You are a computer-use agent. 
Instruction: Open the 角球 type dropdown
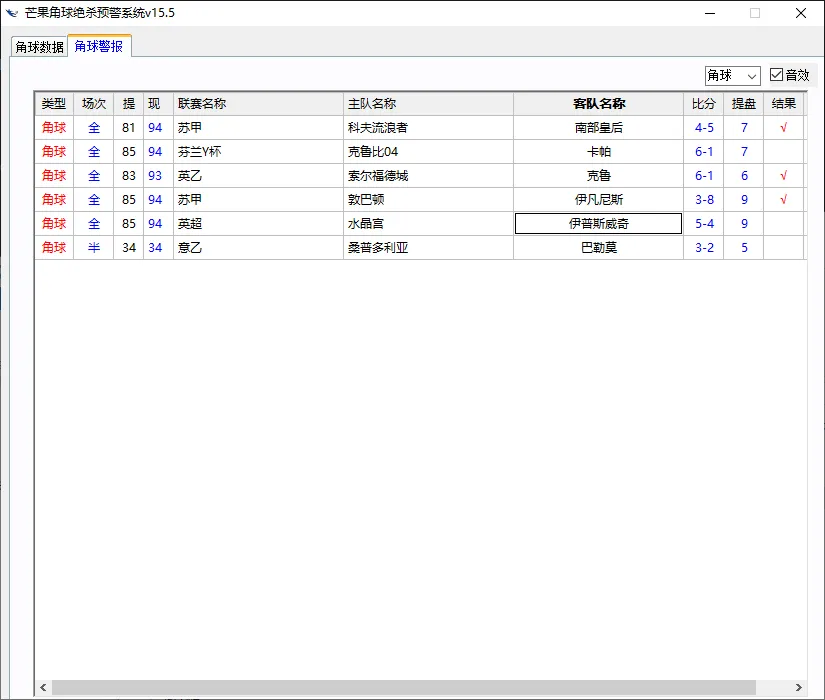point(732,76)
